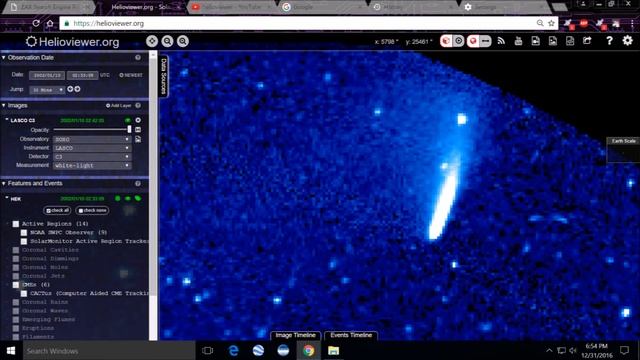
Task: Click the check all button
Action: [x=57, y=210]
